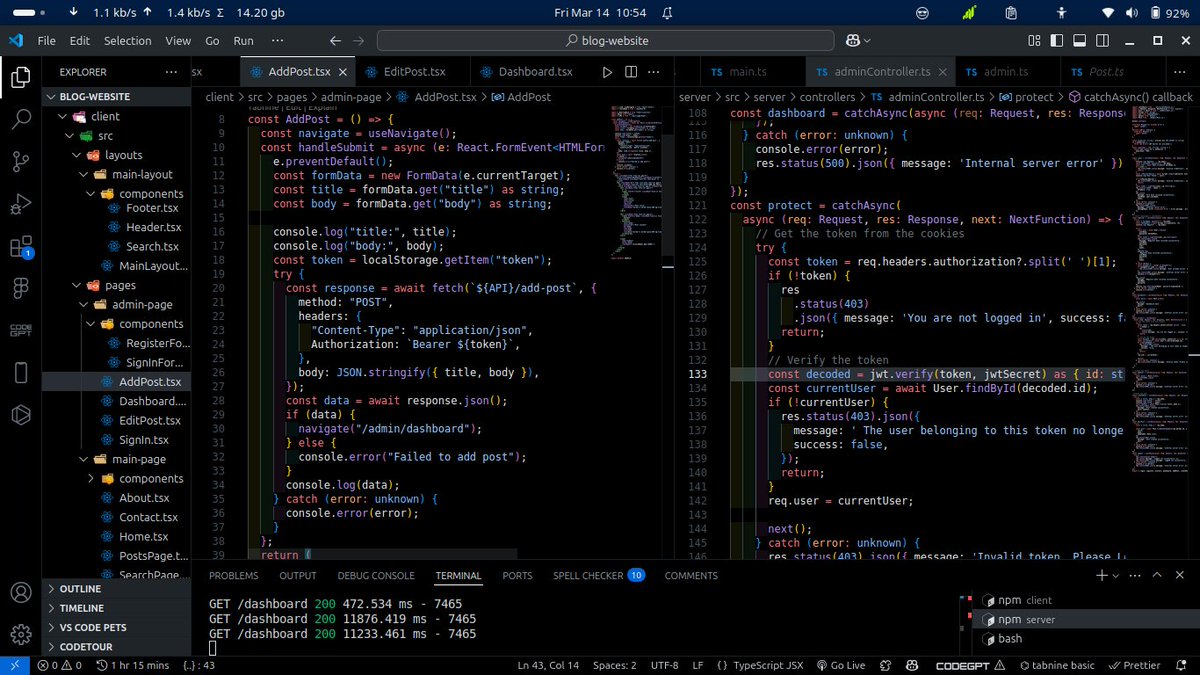Viewport: 1200px width, 675px height.
Task: Collapse the admin-page folder
Action: click(x=115, y=305)
